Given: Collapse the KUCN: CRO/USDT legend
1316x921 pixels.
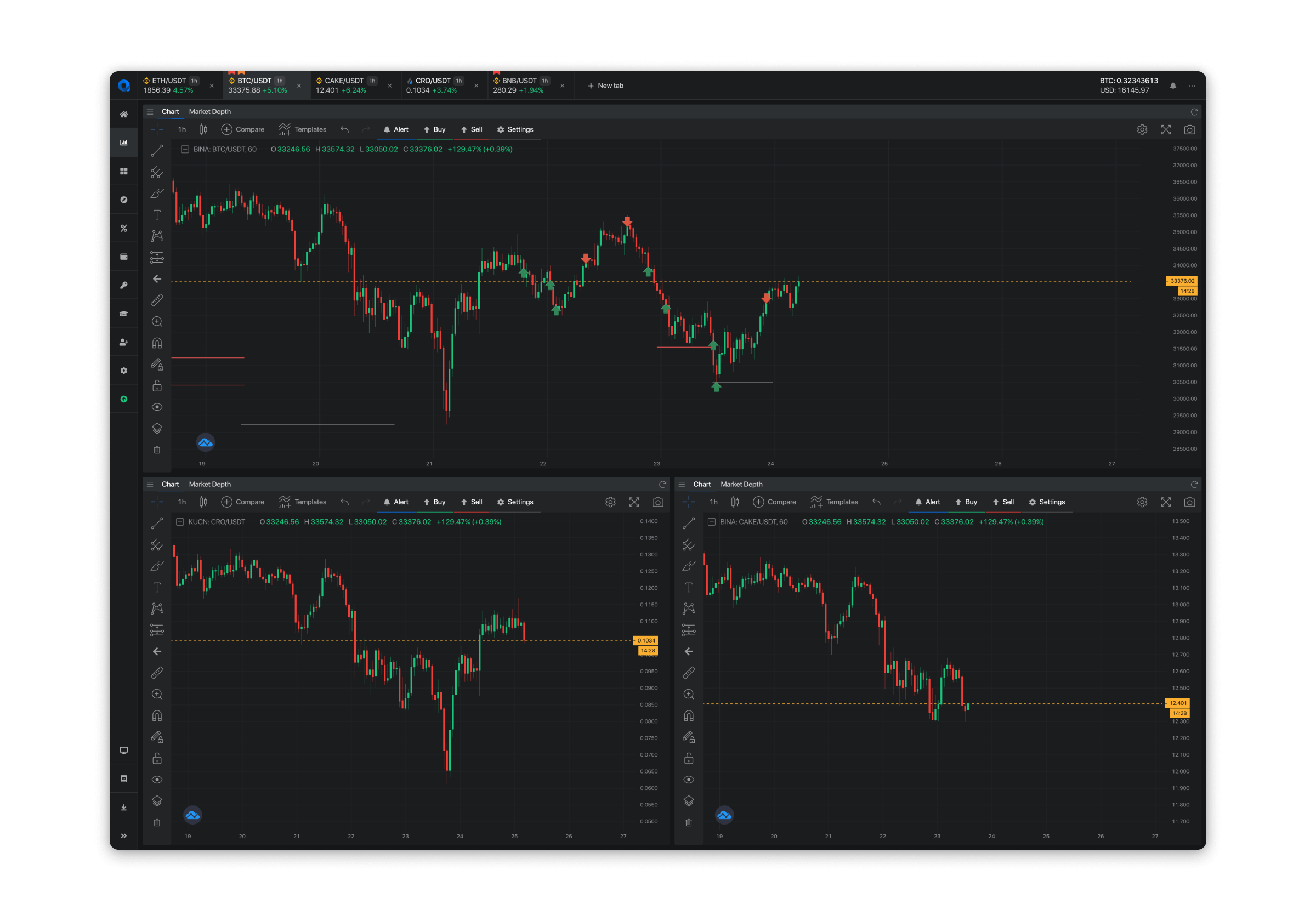Looking at the screenshot, I should point(180,522).
